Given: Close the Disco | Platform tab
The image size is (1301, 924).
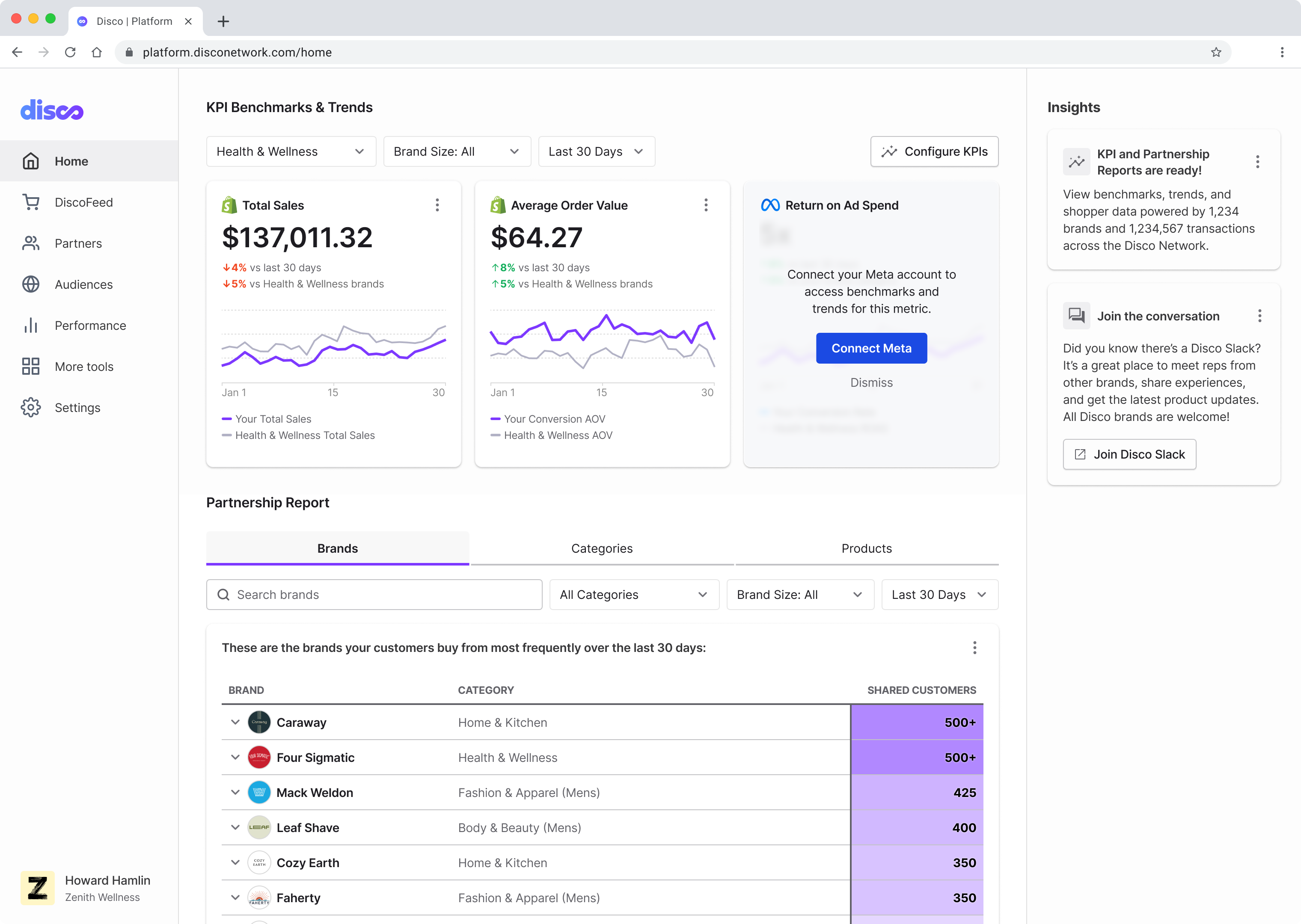Looking at the screenshot, I should tap(188, 22).
